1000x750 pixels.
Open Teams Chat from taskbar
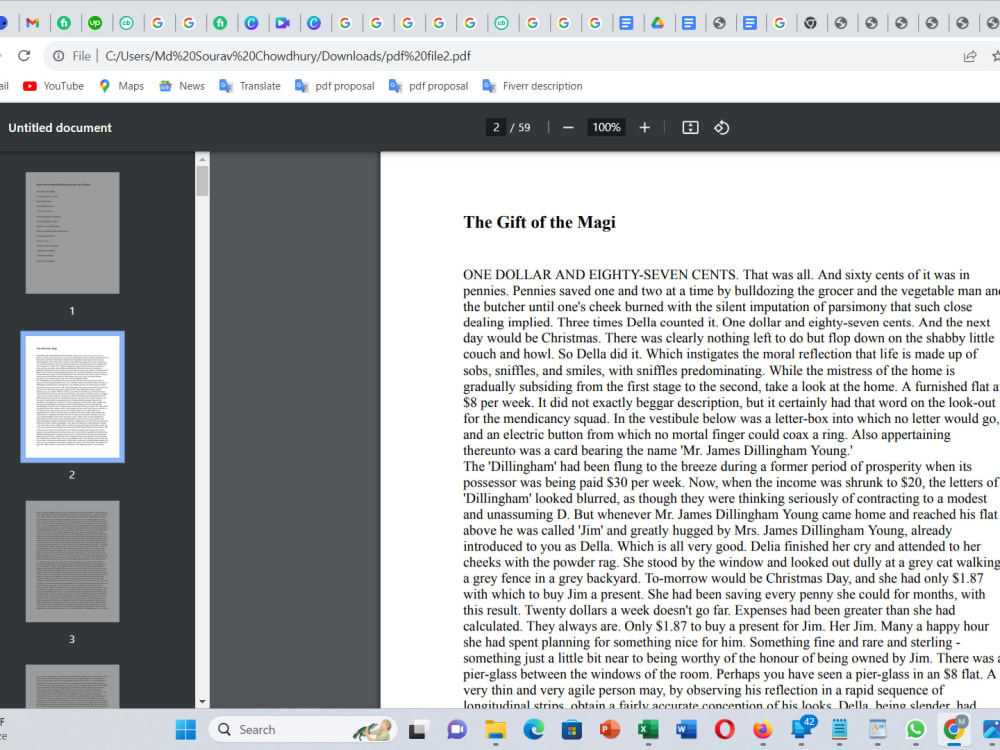pyautogui.click(x=457, y=730)
